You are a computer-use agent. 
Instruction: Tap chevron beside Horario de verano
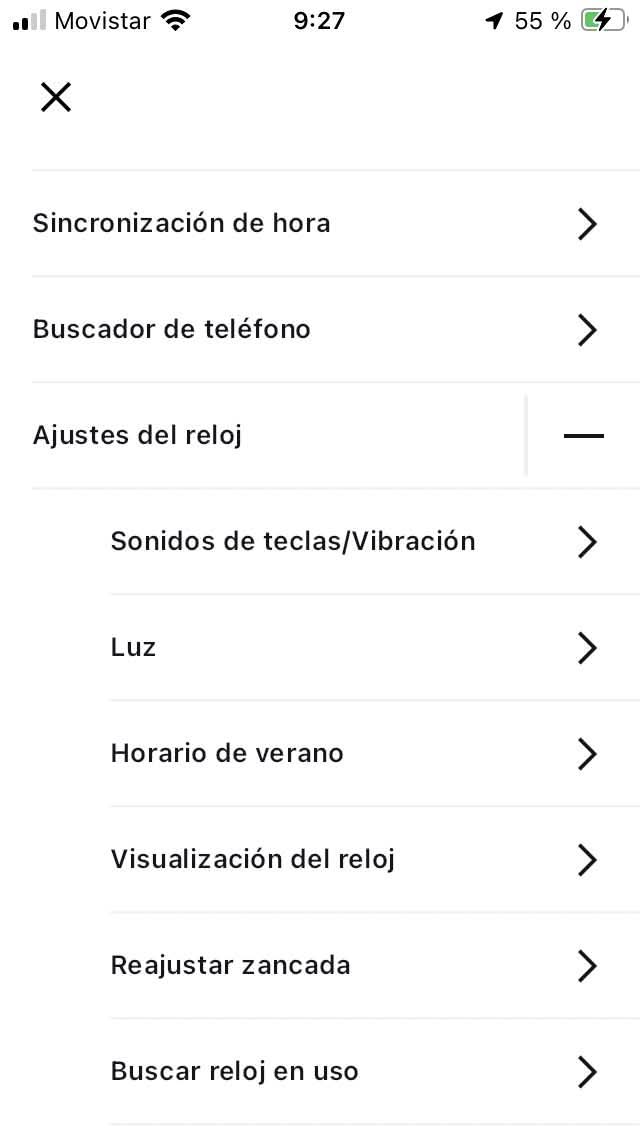pyautogui.click(x=586, y=754)
